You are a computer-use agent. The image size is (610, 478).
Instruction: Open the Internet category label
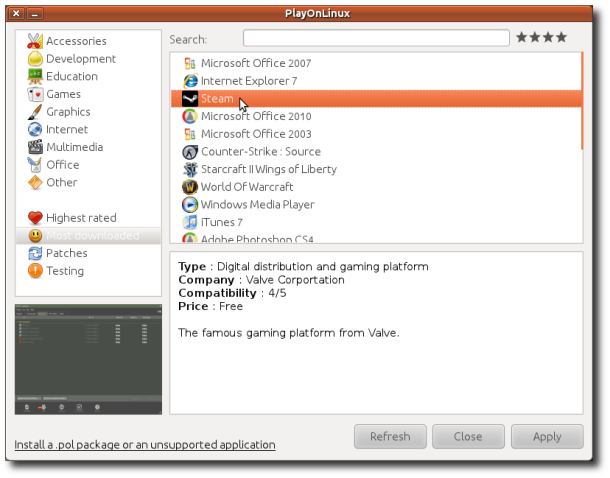pyautogui.click(x=67, y=130)
